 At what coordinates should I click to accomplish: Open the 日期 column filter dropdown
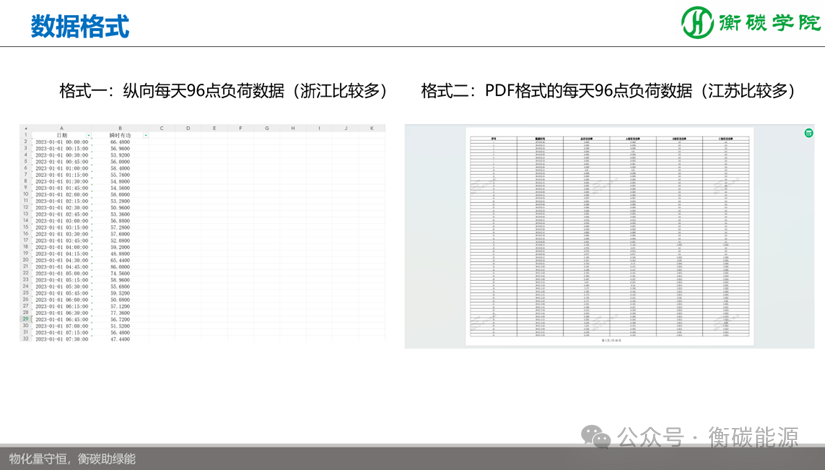pyautogui.click(x=89, y=136)
